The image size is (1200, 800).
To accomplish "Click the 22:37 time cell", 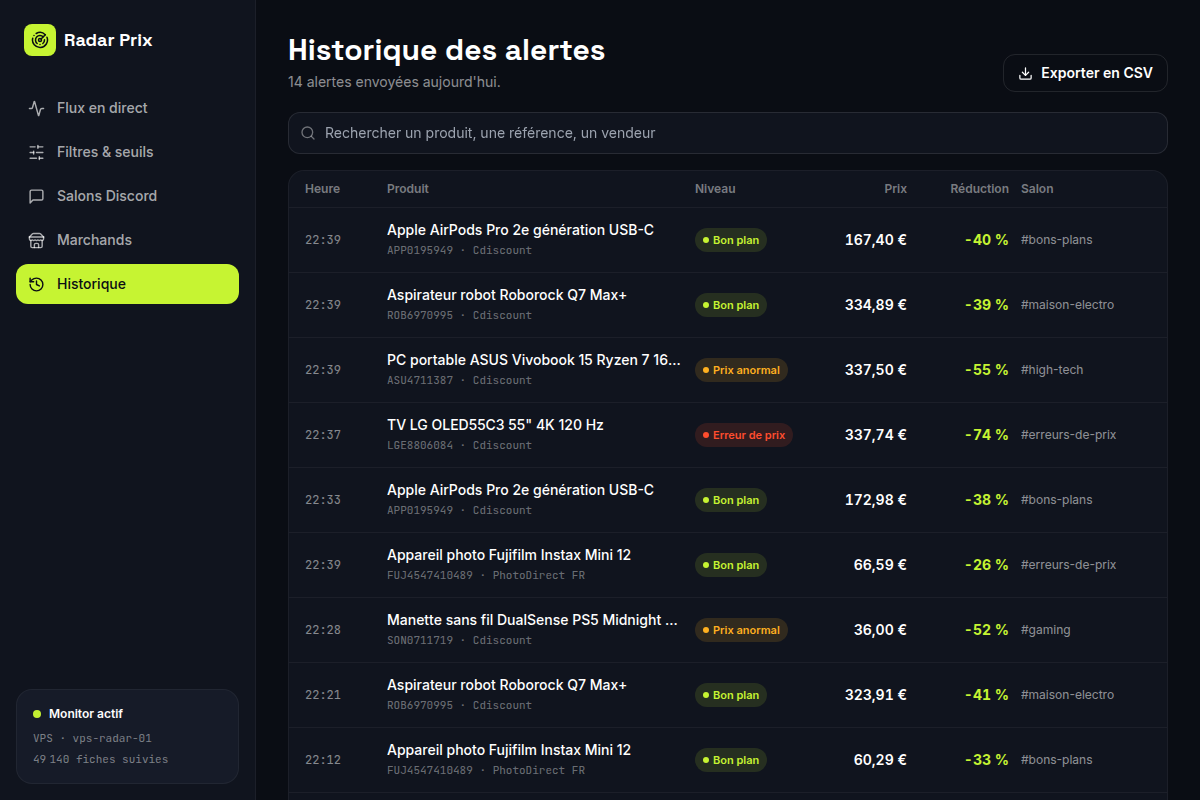I will click(323, 435).
